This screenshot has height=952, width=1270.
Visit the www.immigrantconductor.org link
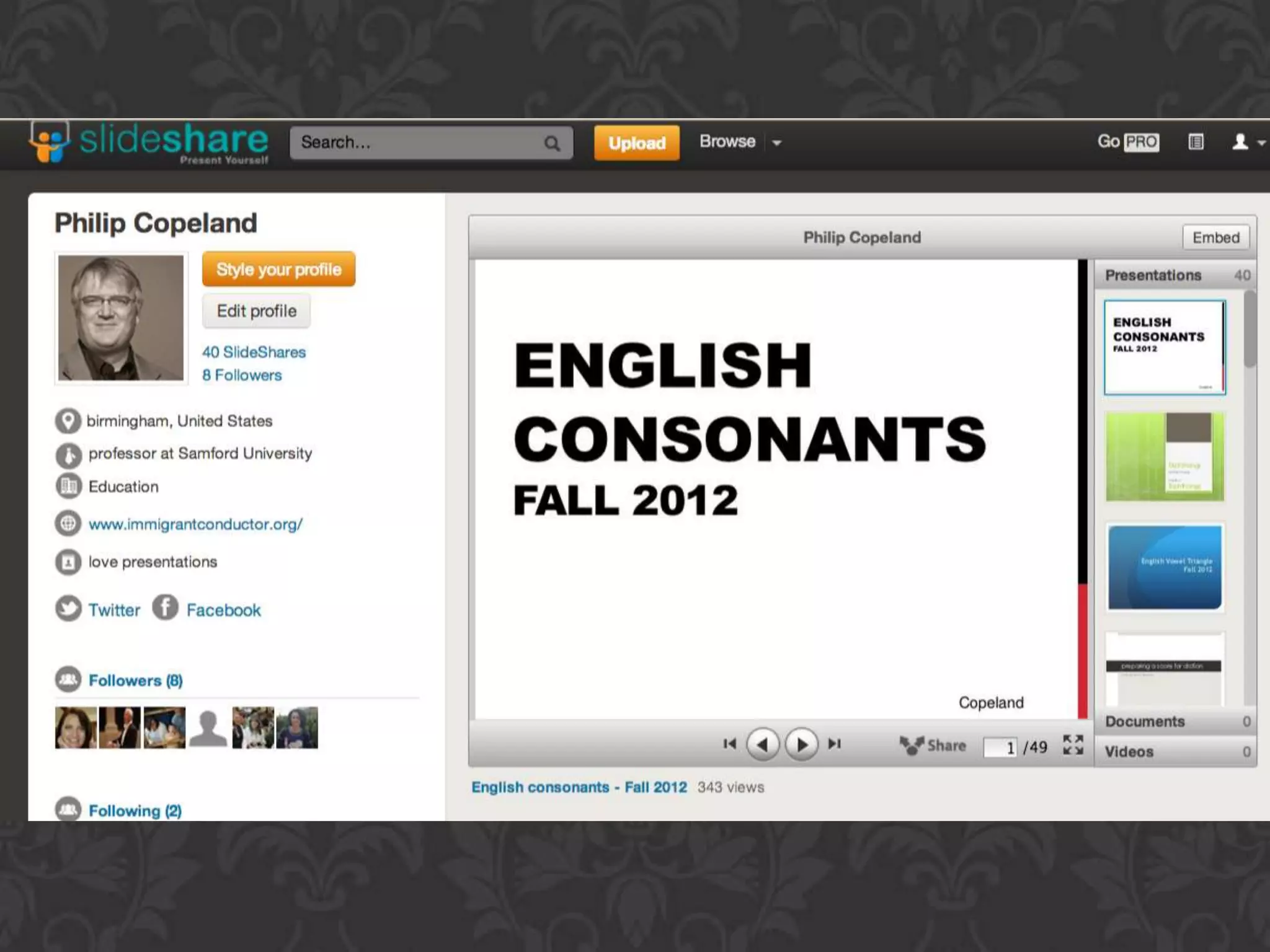click(195, 524)
